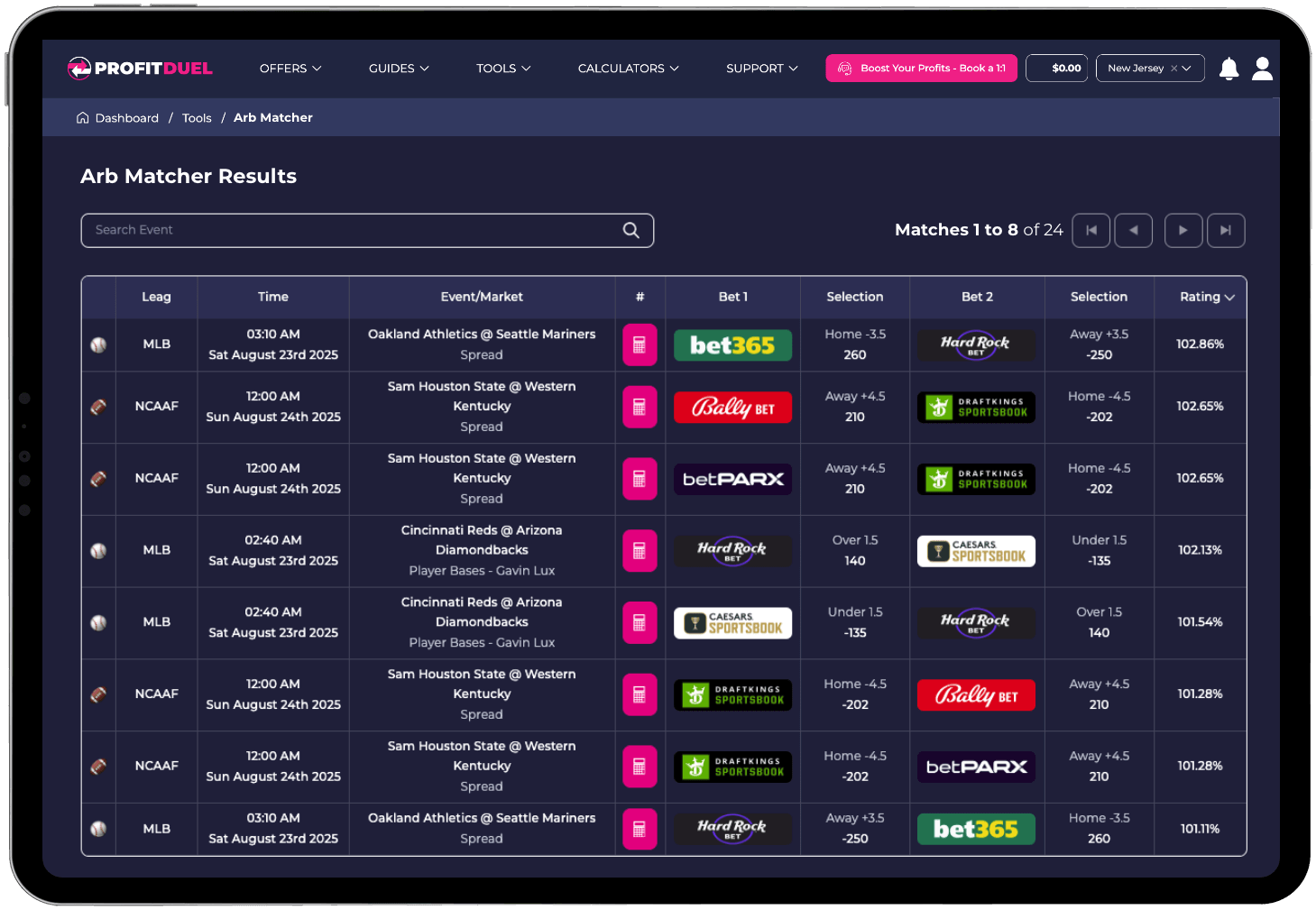Image resolution: width=1316 pixels, height=910 pixels.
Task: Open calculator for the 102.13% rating row
Action: pos(640,551)
